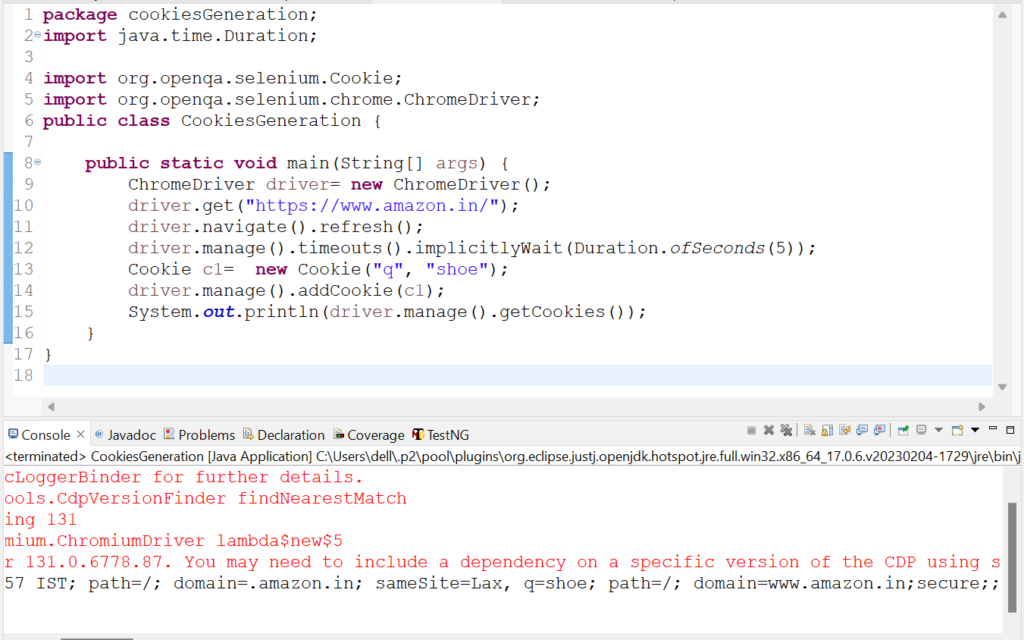
Task: Click console line "mium.ChromiumDriver lambda$new$5"
Action: (173, 541)
